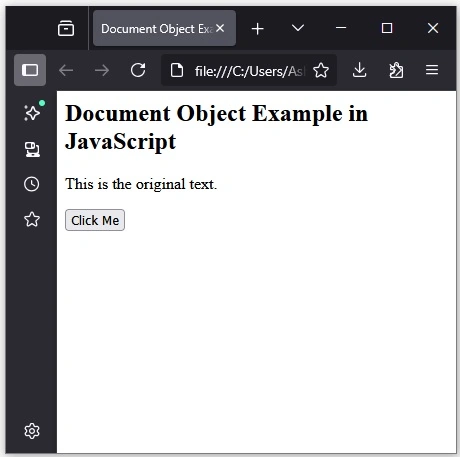The width and height of the screenshot is (460, 457).
Task: Open Firefox View in the tab bar
Action: (x=66, y=28)
